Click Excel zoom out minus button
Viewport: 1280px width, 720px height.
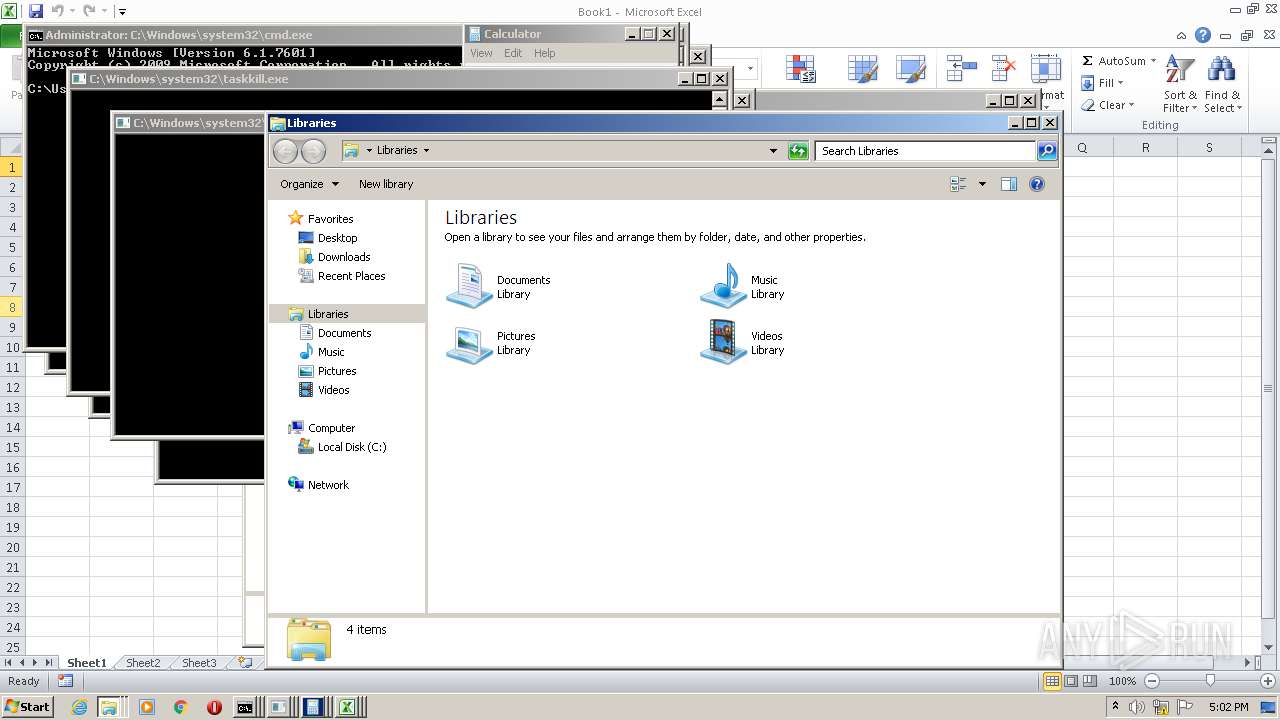[1151, 681]
